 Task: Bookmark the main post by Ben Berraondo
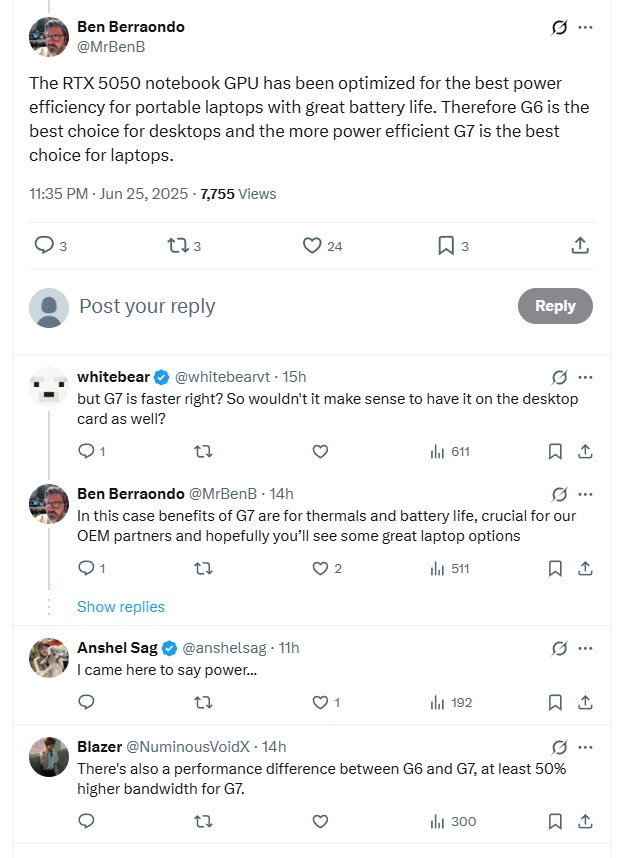click(446, 246)
